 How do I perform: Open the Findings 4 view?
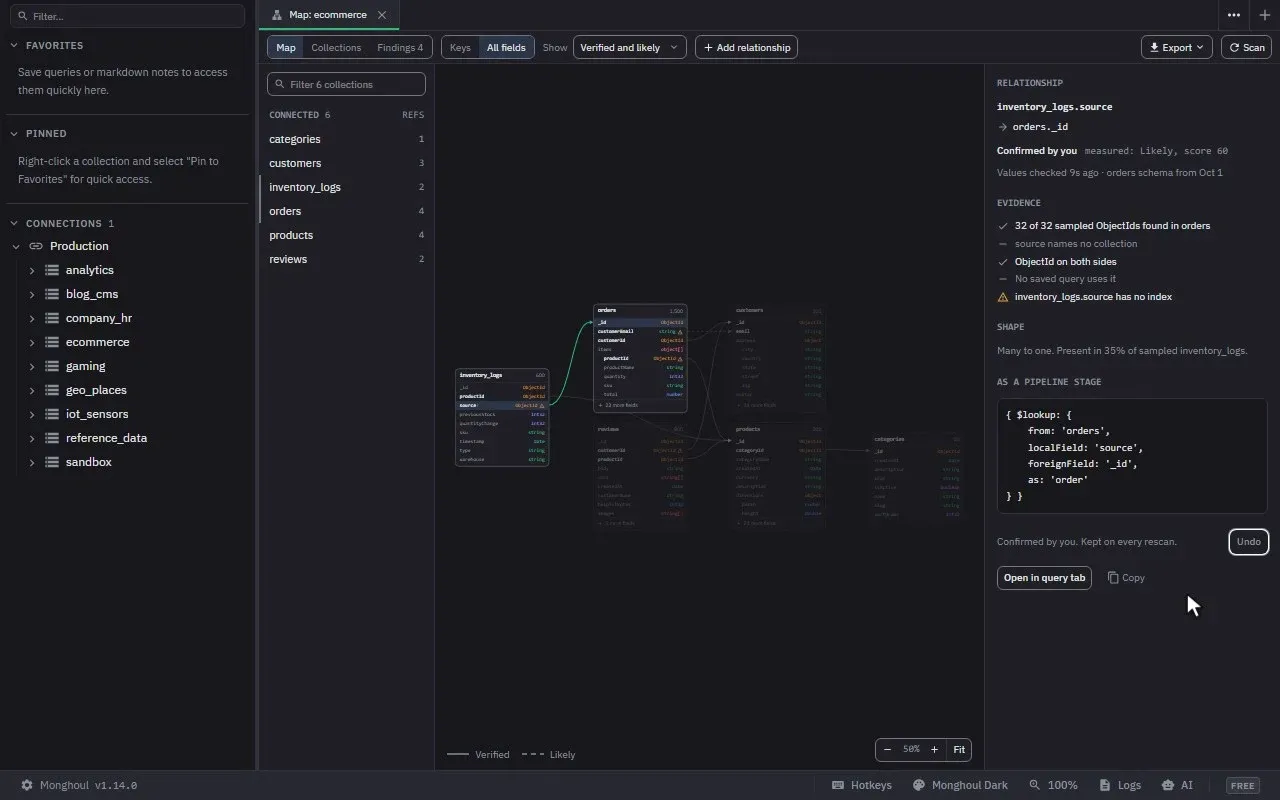pyautogui.click(x=400, y=47)
